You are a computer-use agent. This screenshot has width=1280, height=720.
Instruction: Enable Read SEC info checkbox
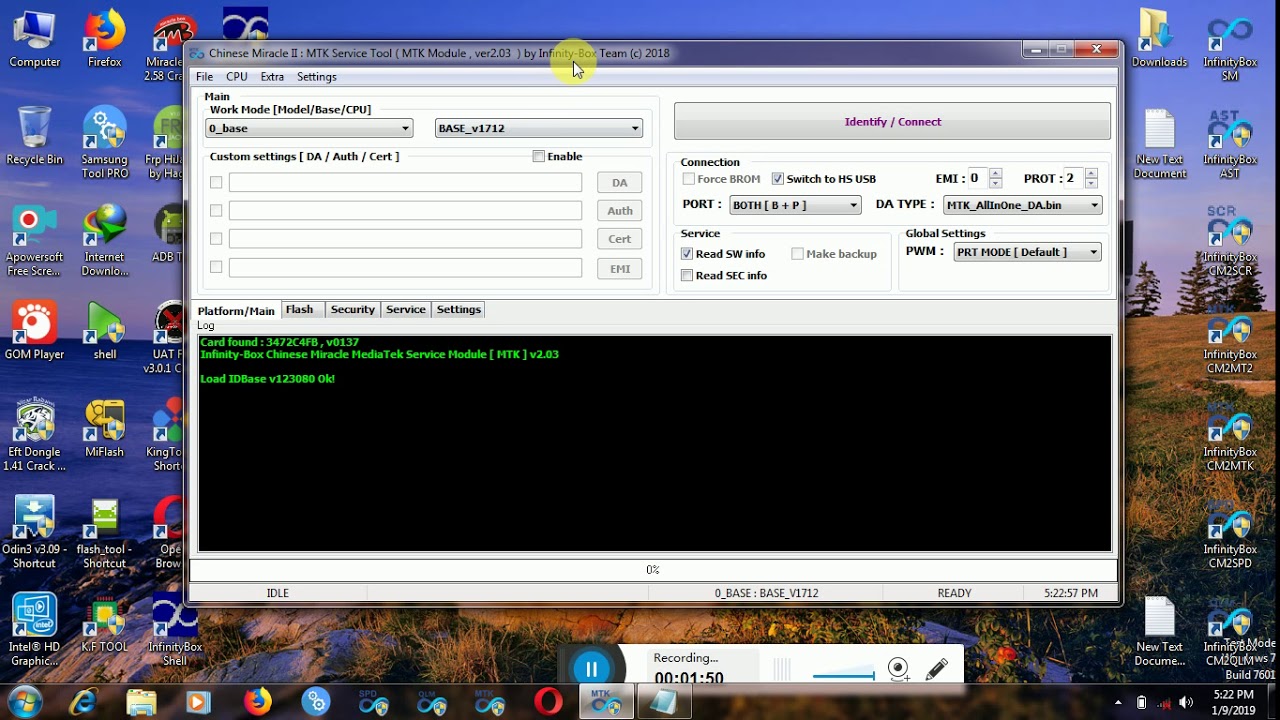click(x=687, y=275)
